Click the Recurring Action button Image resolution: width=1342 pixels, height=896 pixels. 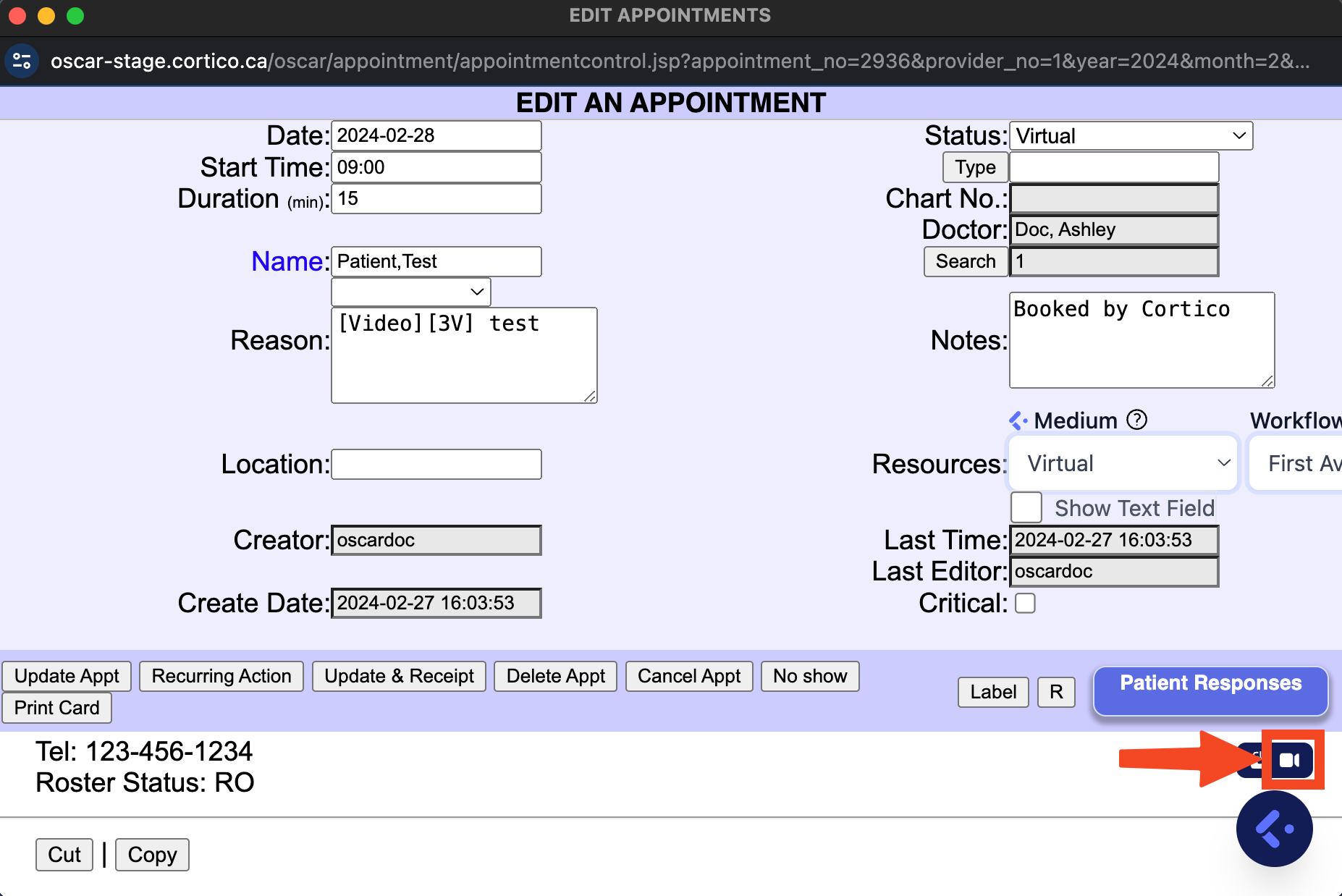click(221, 676)
